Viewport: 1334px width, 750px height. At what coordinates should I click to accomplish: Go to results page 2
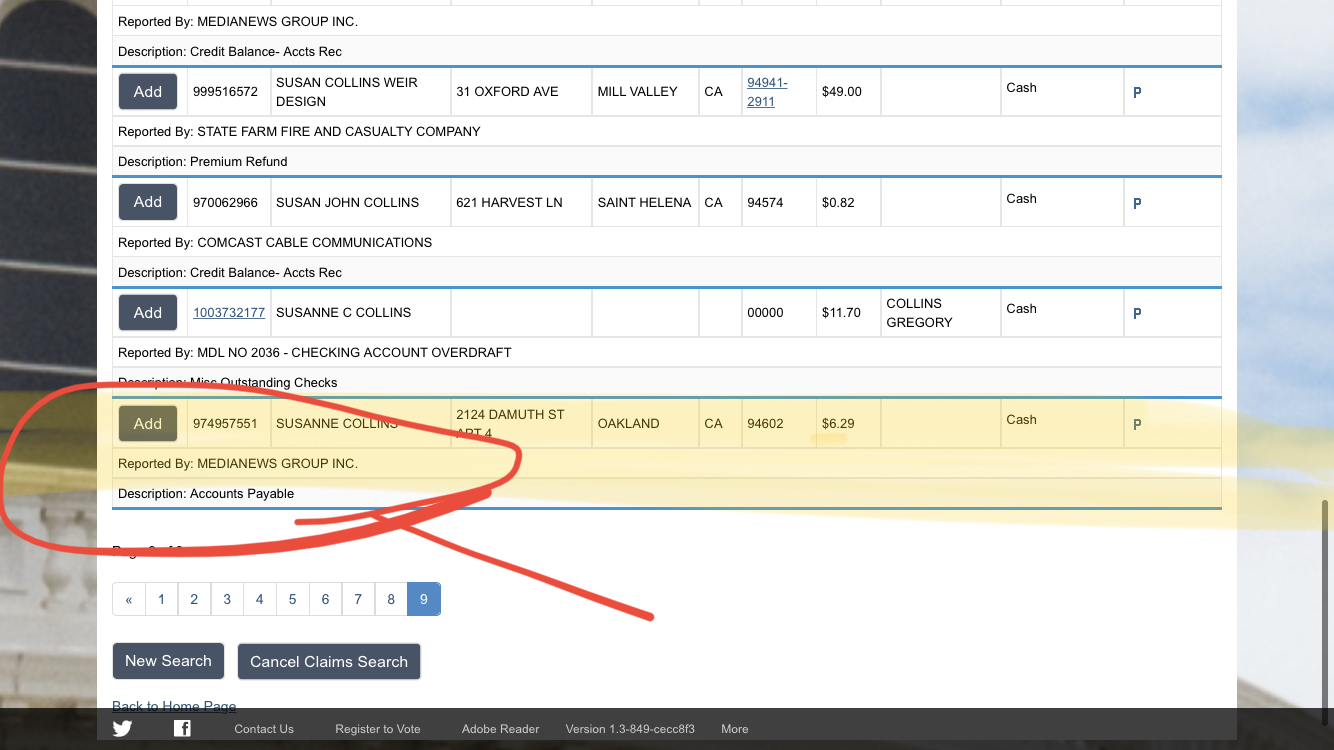coord(194,599)
